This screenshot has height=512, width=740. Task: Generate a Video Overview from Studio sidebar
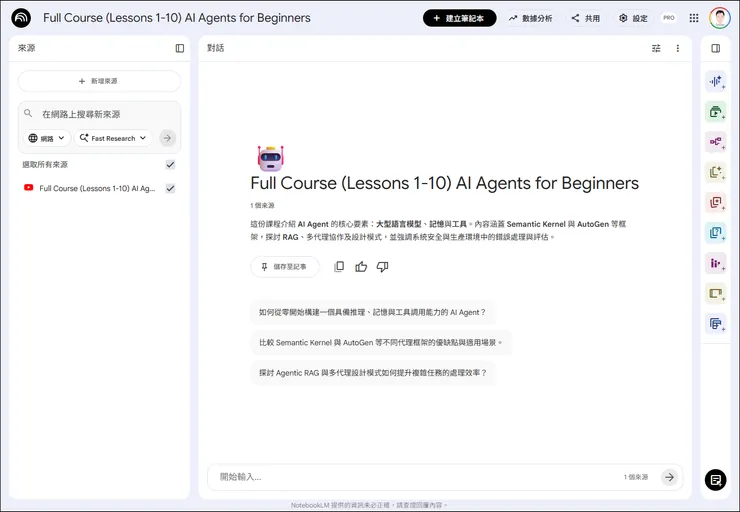[715, 112]
